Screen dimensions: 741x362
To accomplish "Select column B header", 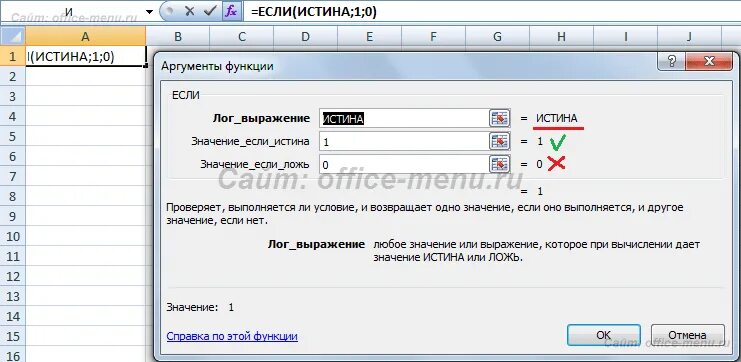I will point(178,36).
